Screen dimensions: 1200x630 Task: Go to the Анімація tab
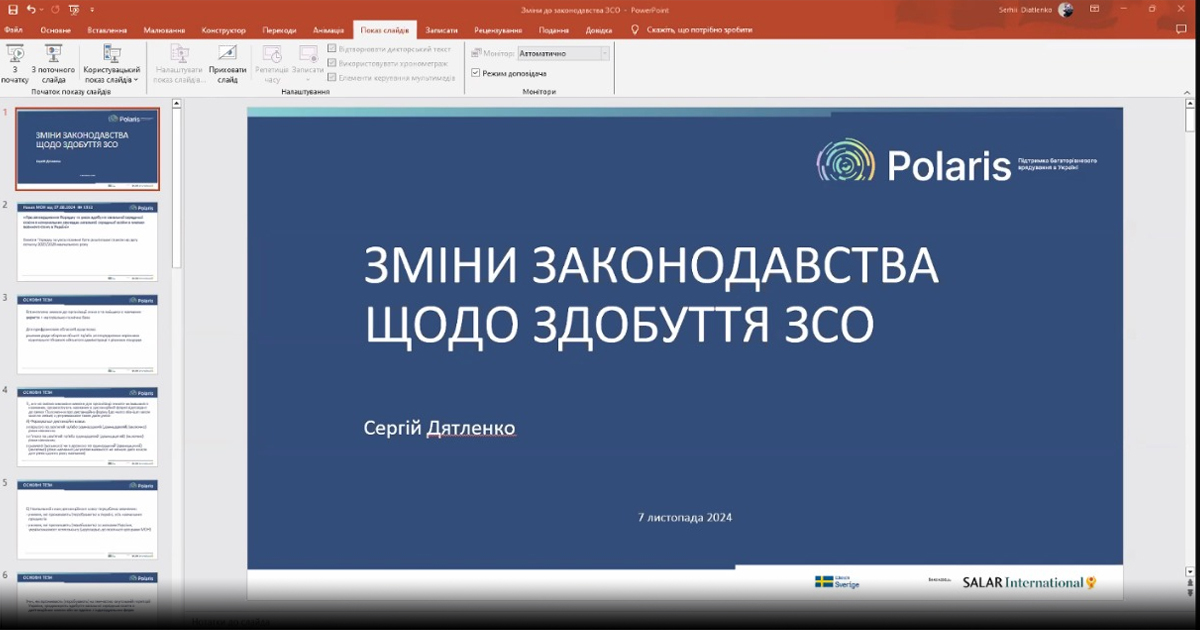[x=327, y=30]
